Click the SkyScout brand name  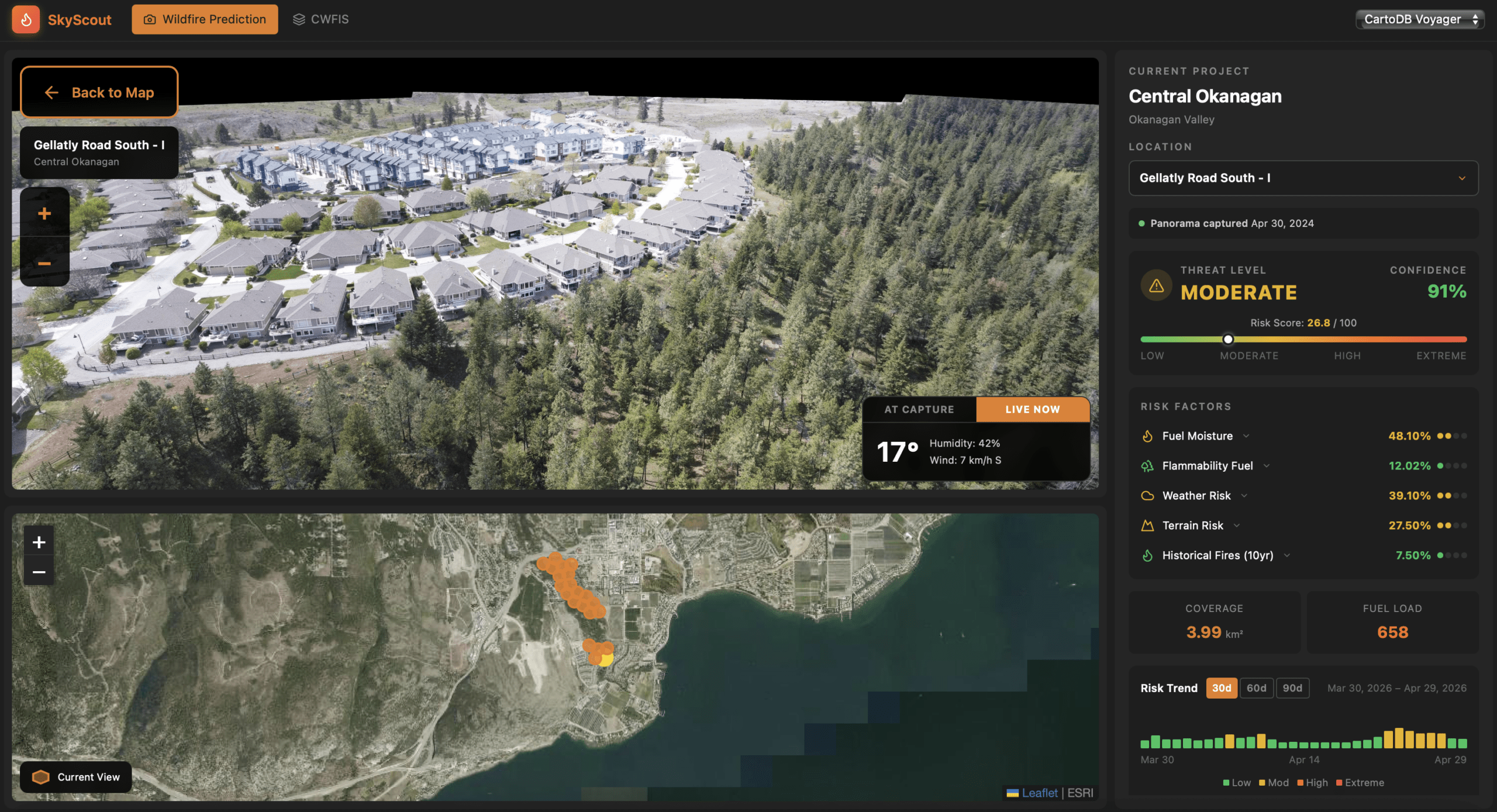(x=80, y=20)
